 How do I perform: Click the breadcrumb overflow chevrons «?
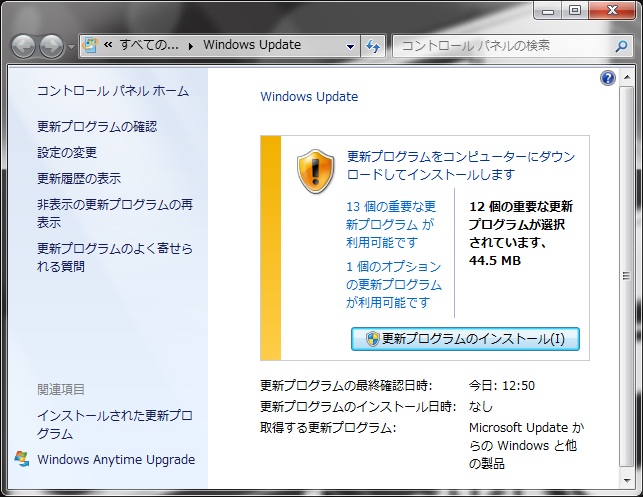[x=108, y=45]
